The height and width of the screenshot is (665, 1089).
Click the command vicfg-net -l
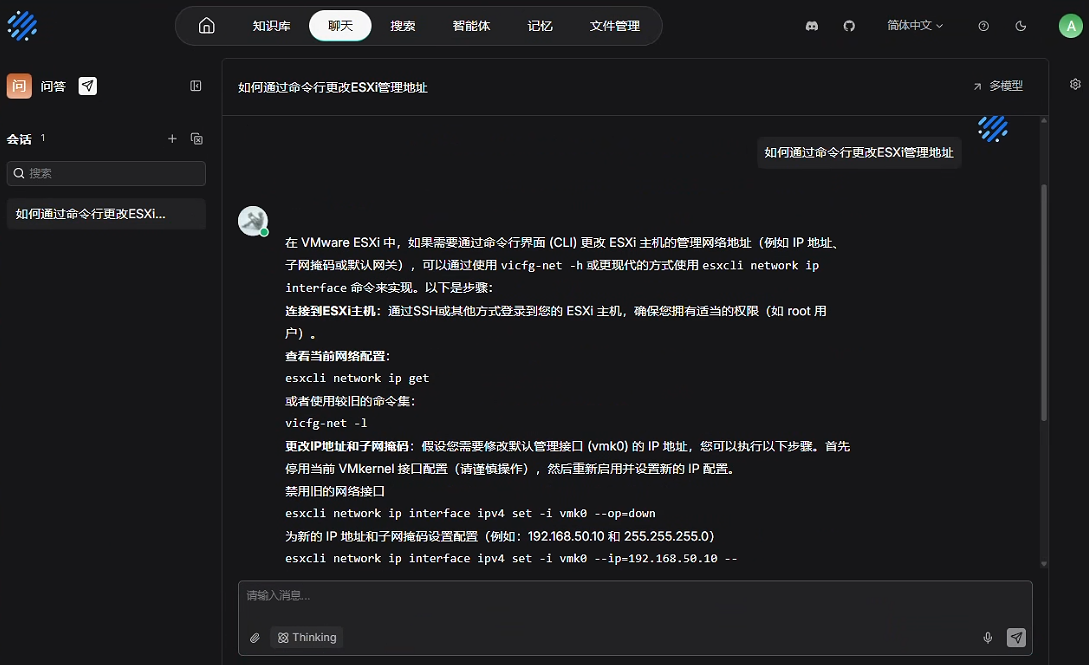[x=326, y=423]
